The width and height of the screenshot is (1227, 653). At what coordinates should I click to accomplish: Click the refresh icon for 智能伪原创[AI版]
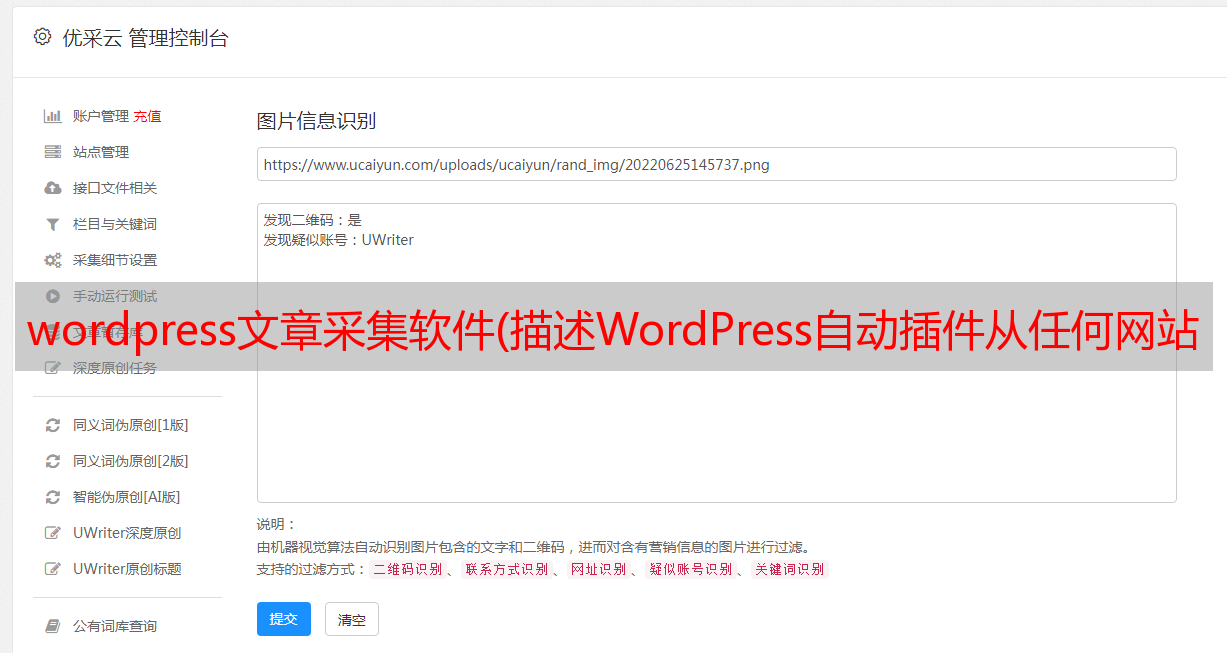[x=53, y=497]
